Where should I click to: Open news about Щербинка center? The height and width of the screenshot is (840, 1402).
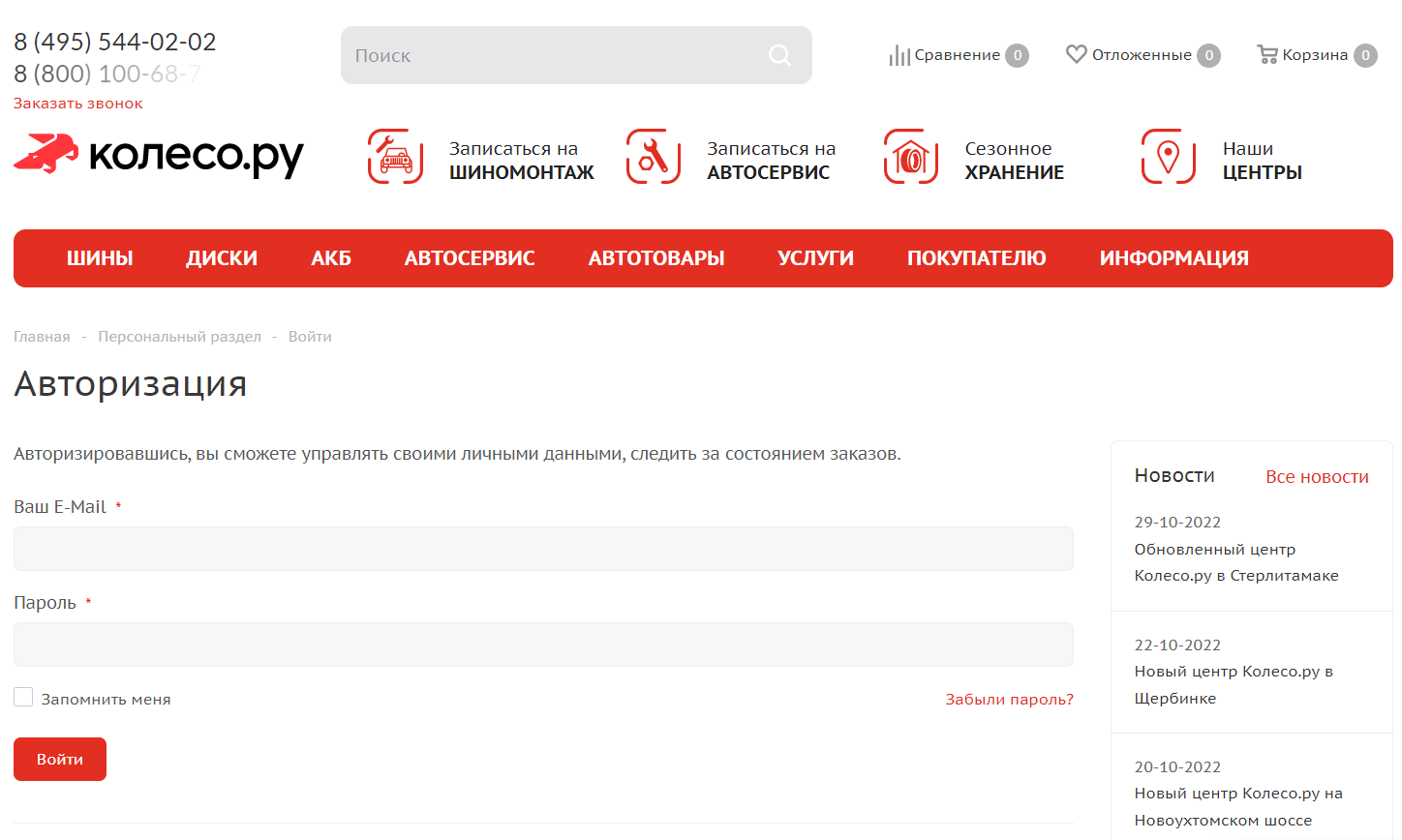tap(1234, 684)
